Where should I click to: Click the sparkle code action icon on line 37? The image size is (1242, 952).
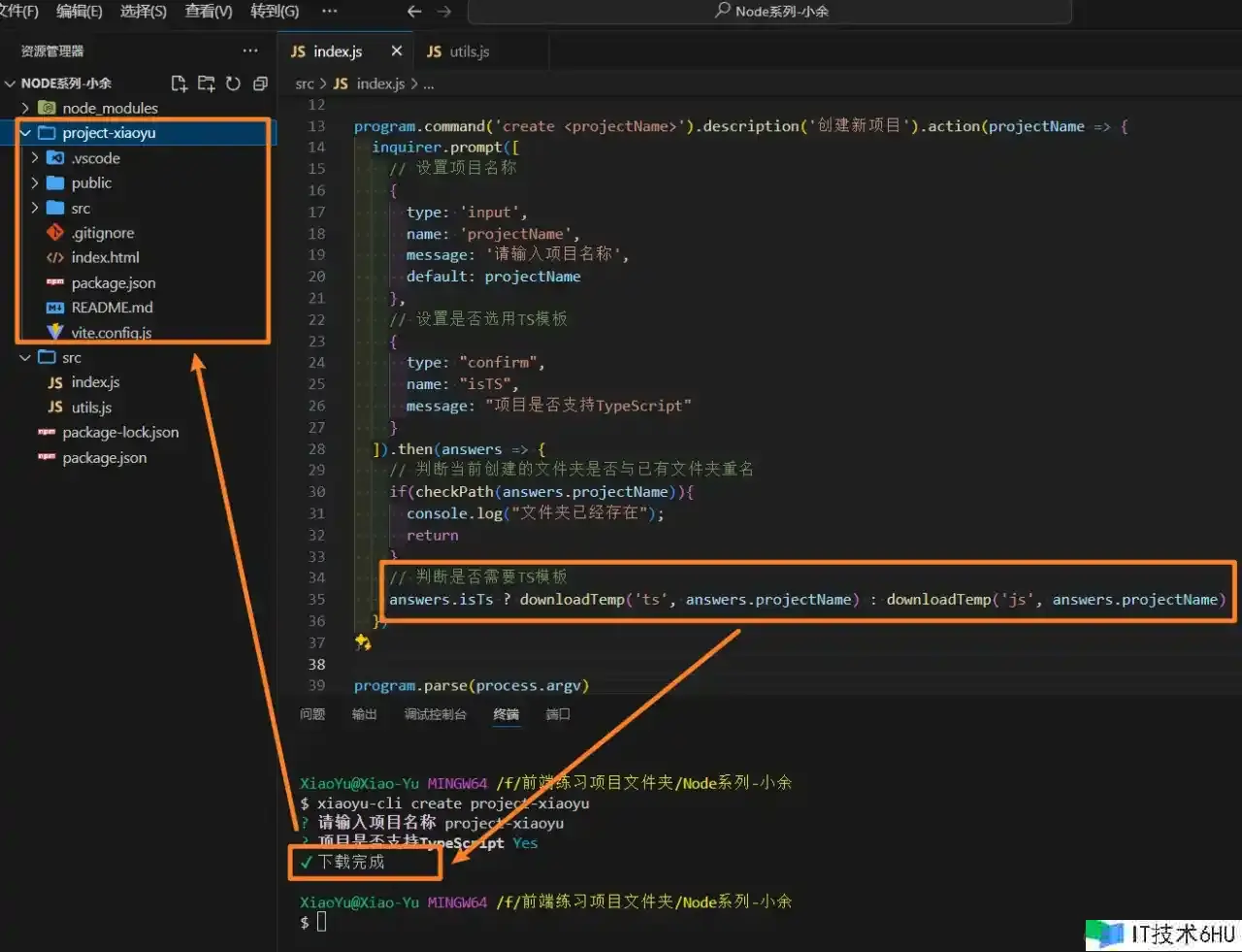pos(363,641)
